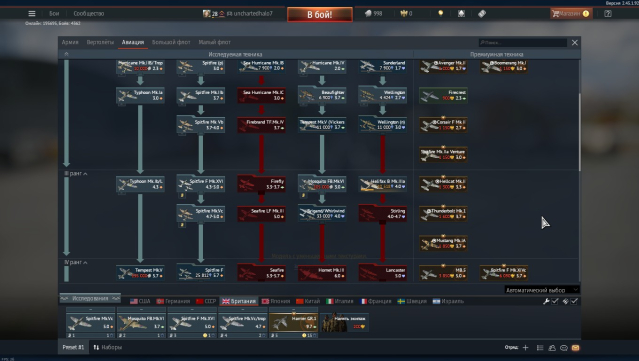This screenshot has height=361, width=639.
Task: Open the Автоматический выбор dropdown
Action: [x=542, y=290]
